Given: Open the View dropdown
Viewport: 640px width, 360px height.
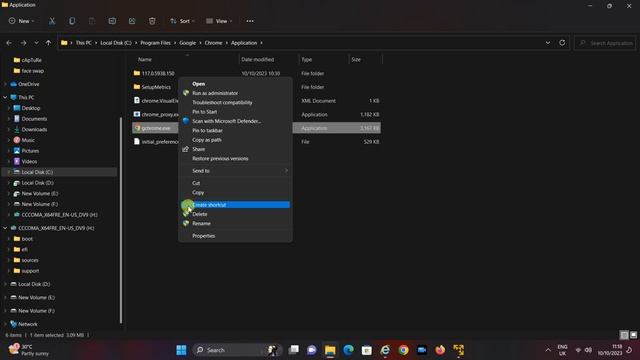Looking at the screenshot, I should [x=219, y=21].
